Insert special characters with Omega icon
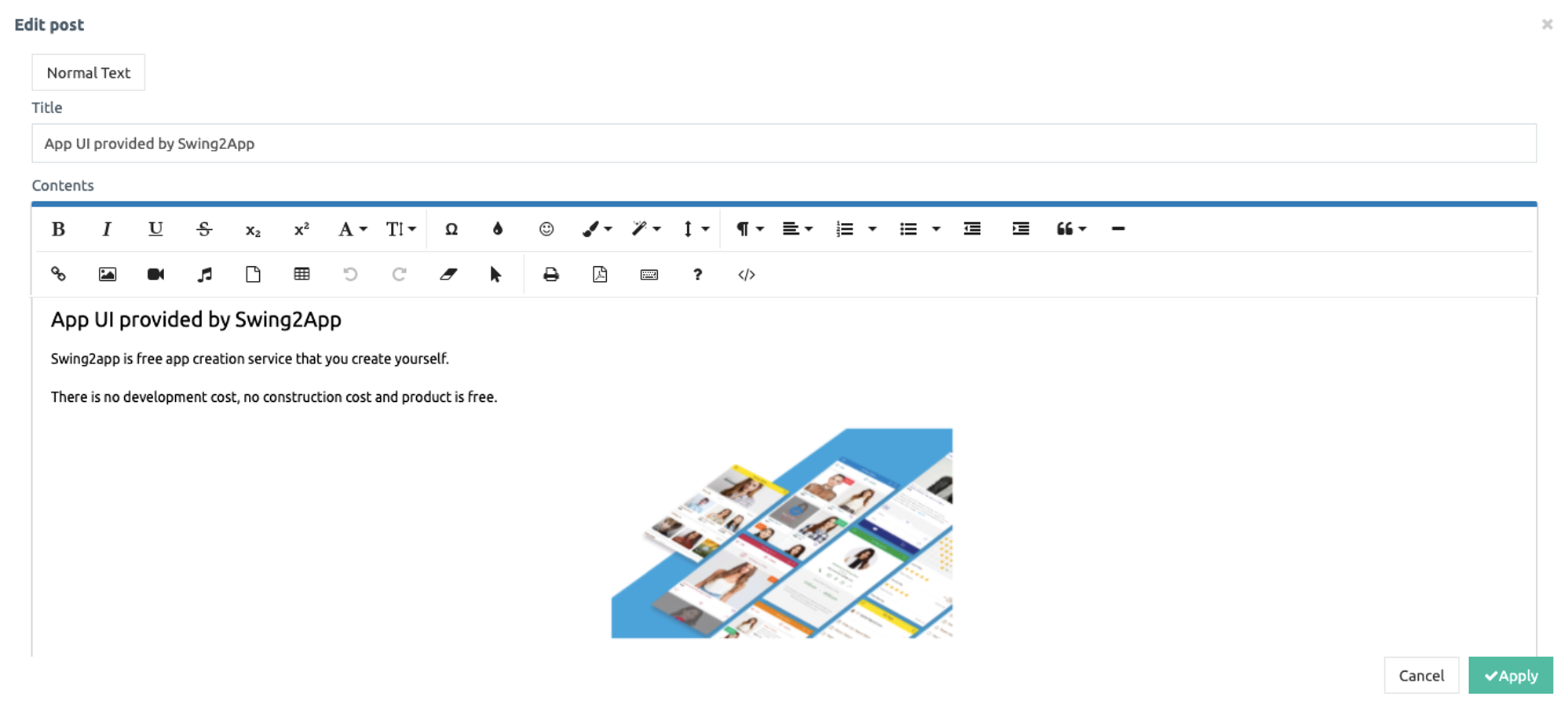Viewport: 1568px width, 708px height. tap(451, 229)
